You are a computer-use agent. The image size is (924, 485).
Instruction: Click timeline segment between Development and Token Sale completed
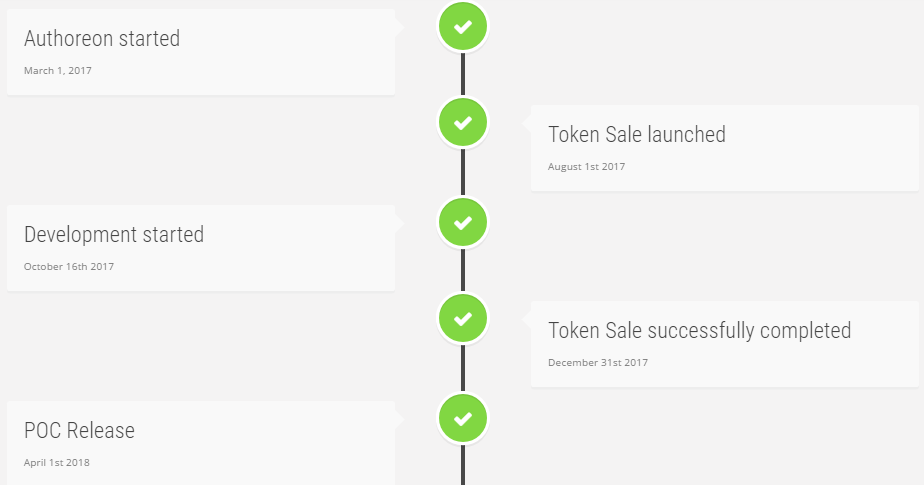(463, 270)
